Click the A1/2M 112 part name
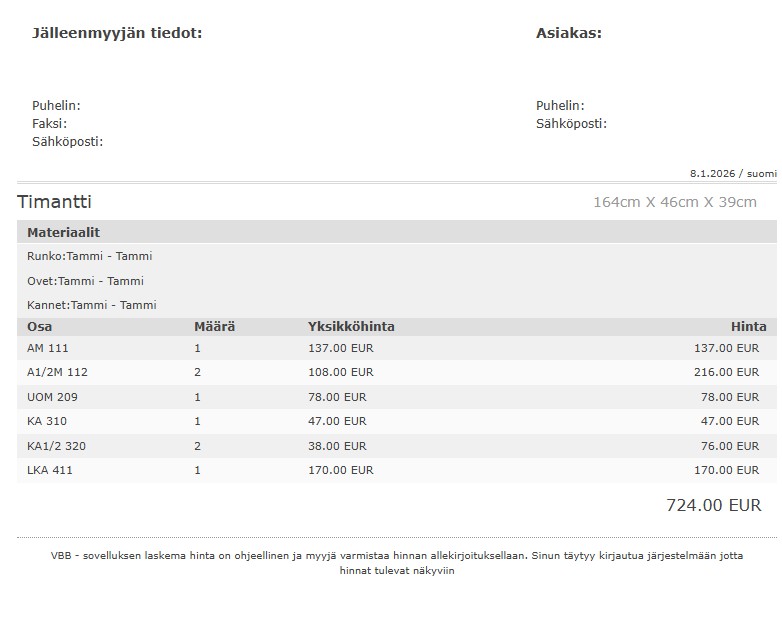Viewport: 782px width, 626px height. [x=57, y=372]
